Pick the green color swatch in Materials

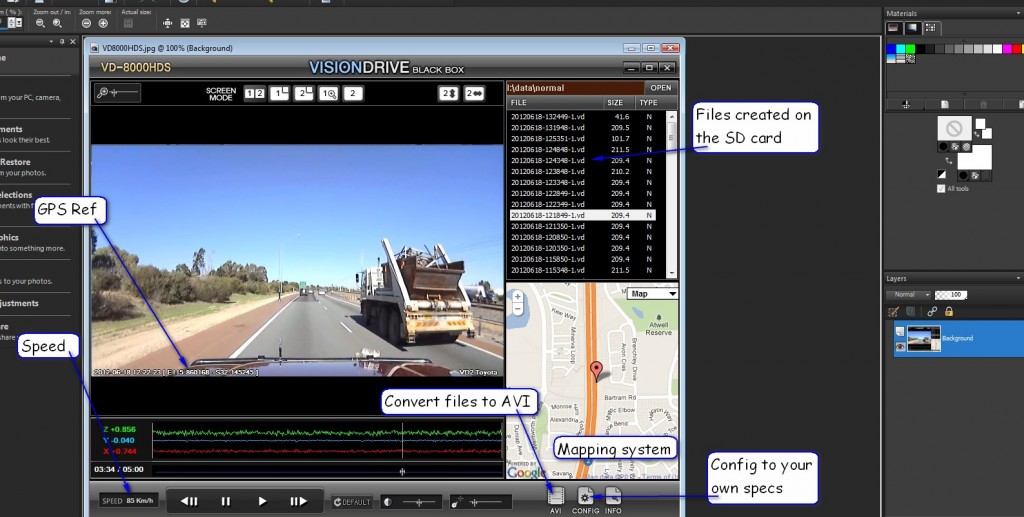(x=910, y=49)
